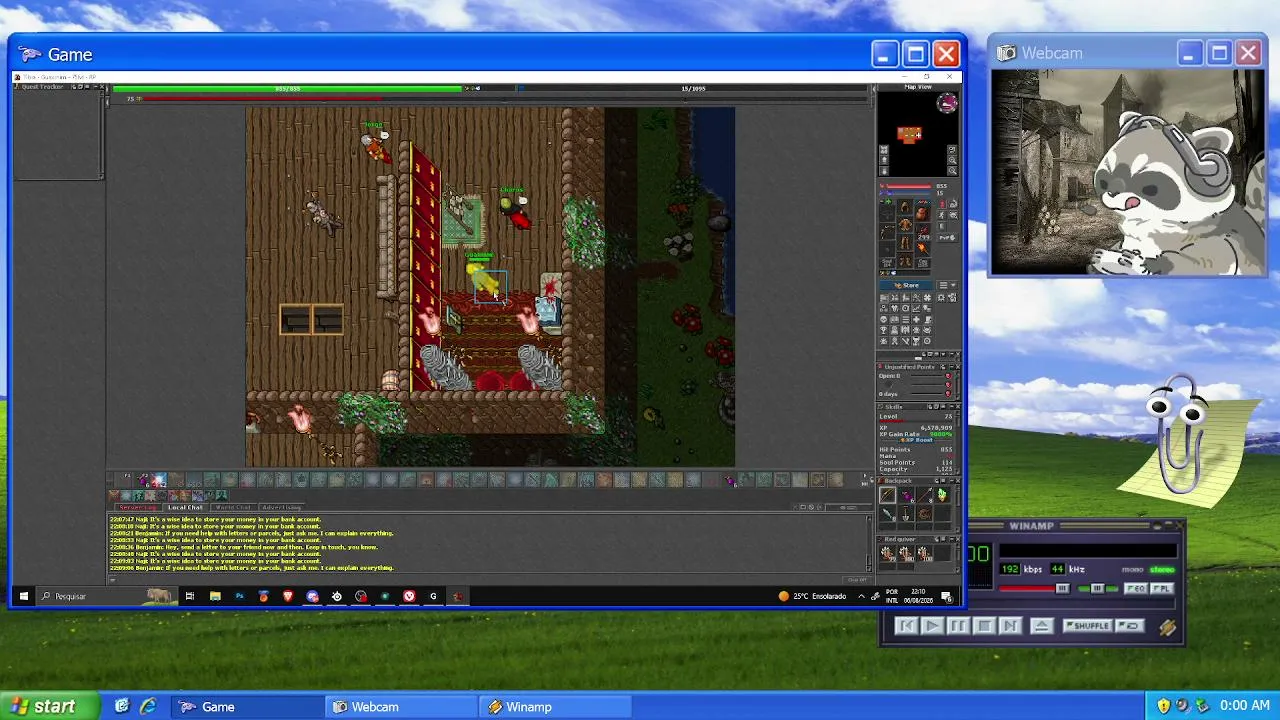Close the Skills panel
Viewport: 1280px width, 720px height.
[x=956, y=407]
